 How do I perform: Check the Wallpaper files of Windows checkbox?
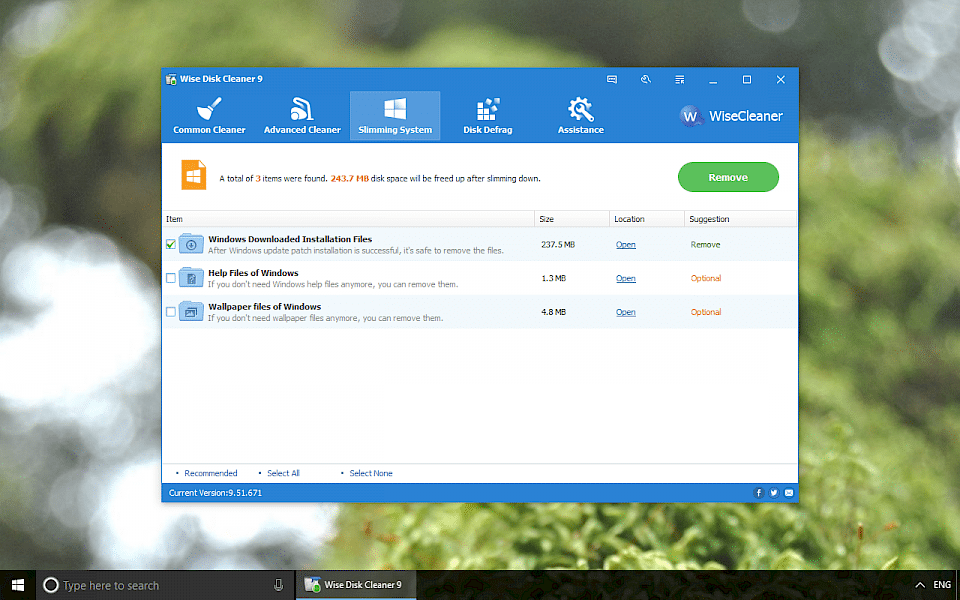(171, 312)
